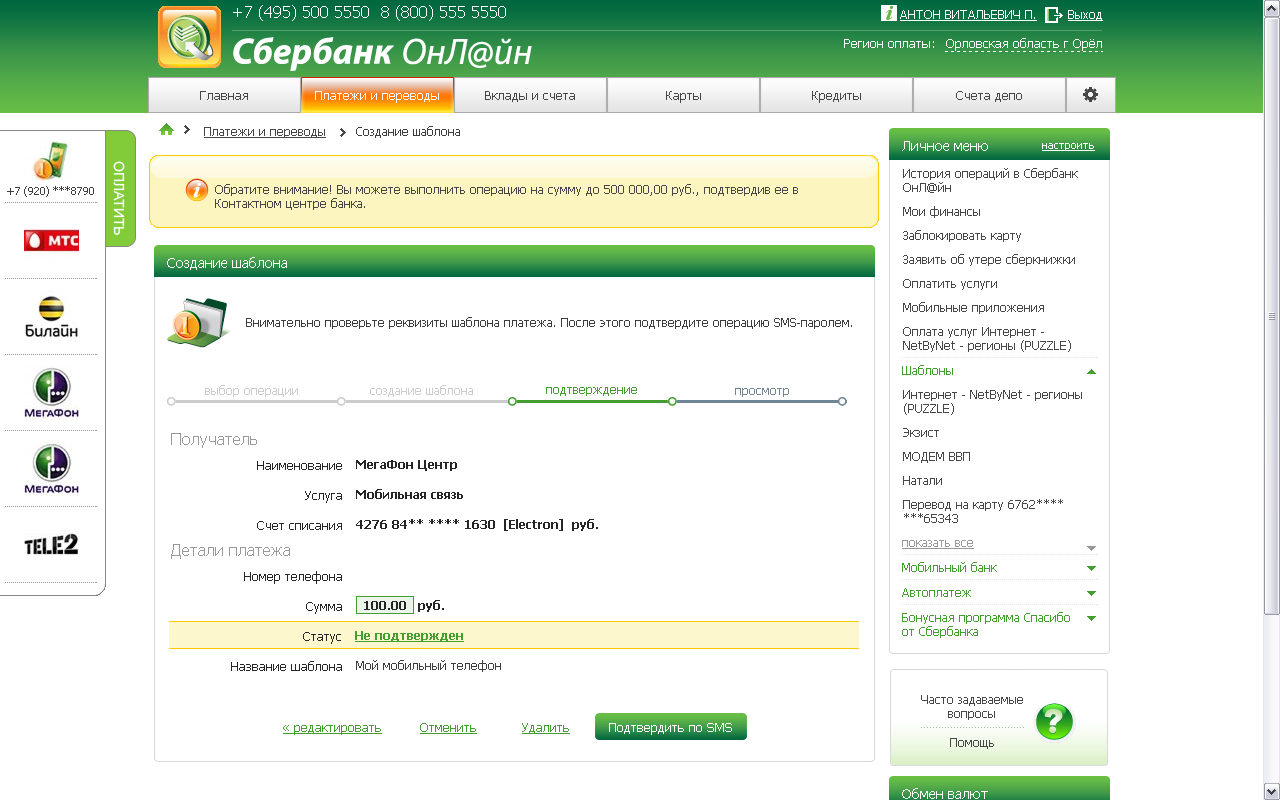Click the template folder icon
The height and width of the screenshot is (800, 1280).
[198, 322]
